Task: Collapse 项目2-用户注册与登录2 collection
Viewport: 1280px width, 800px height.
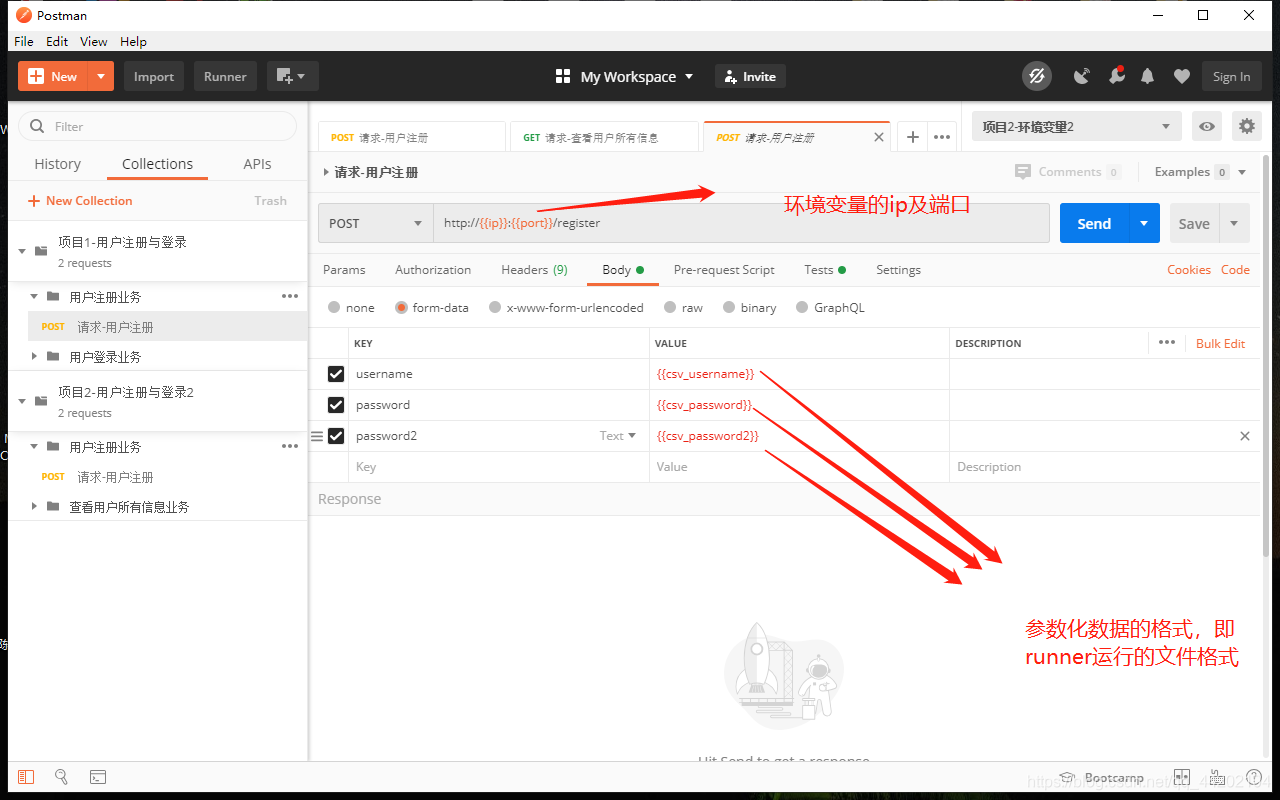Action: [22, 401]
